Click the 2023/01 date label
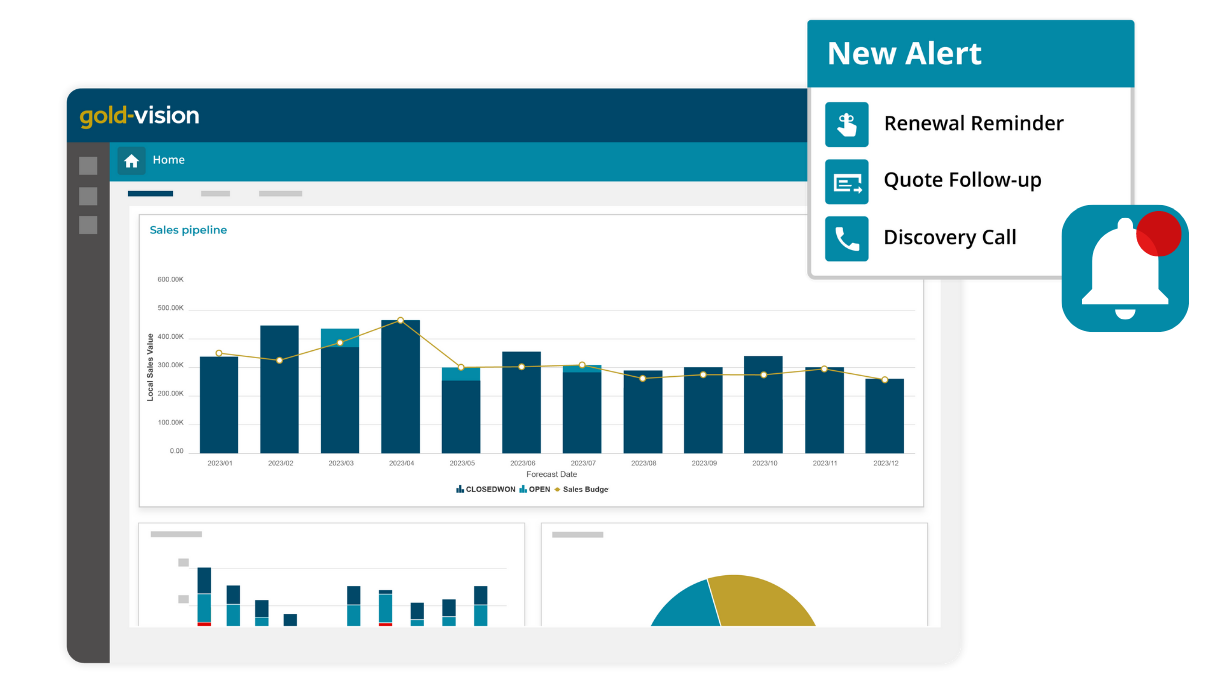 [219, 463]
